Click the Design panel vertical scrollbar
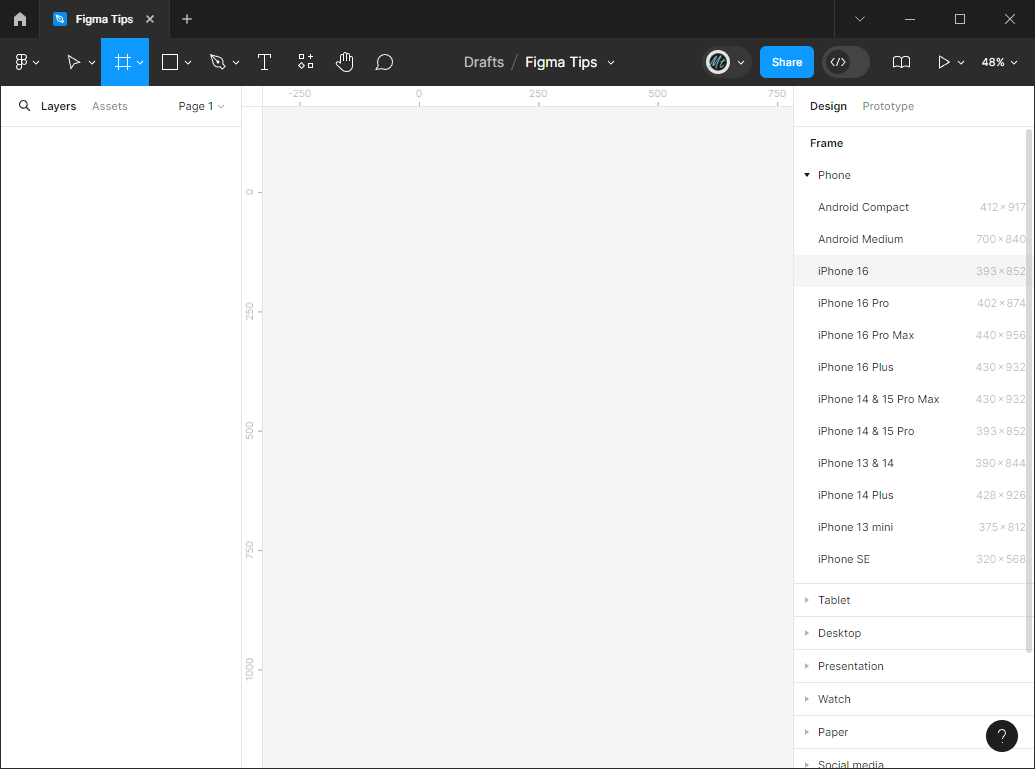 pos(1029,391)
